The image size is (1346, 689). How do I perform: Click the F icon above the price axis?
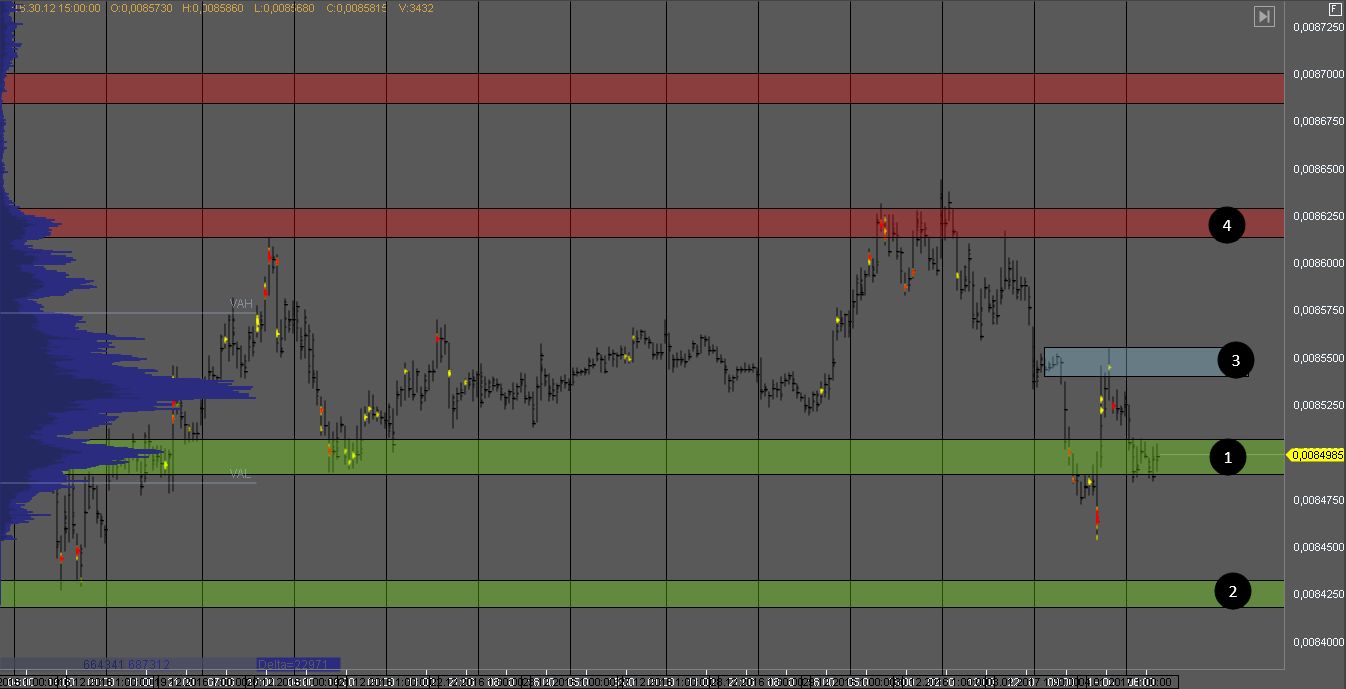tap(1334, 8)
